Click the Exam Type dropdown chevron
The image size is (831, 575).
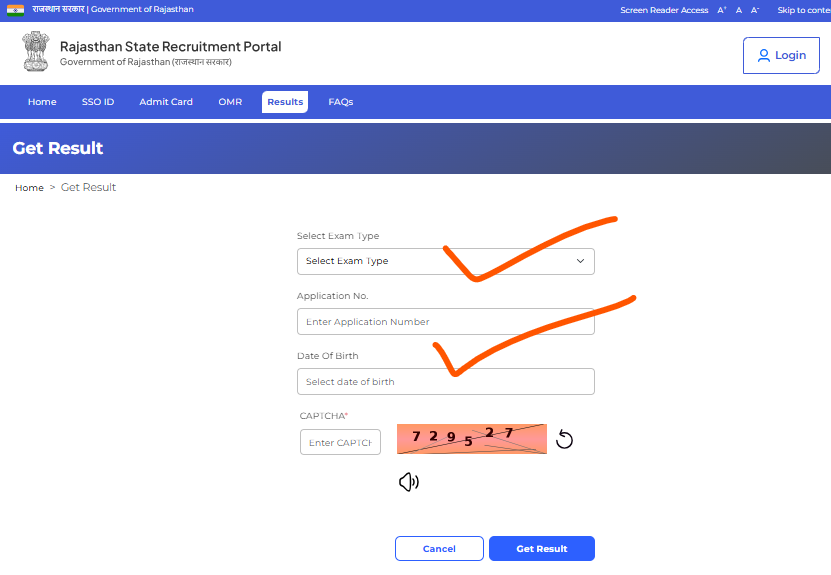[x=580, y=261]
